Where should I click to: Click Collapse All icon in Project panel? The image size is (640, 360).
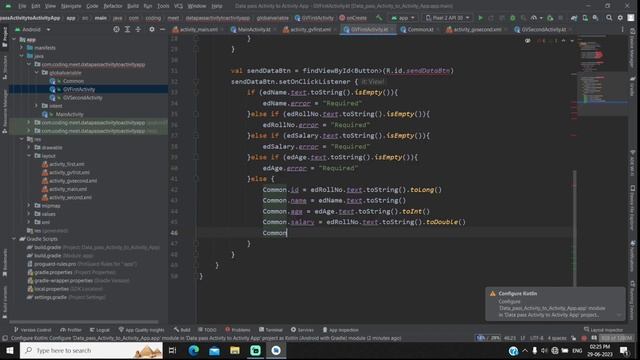(138, 29)
